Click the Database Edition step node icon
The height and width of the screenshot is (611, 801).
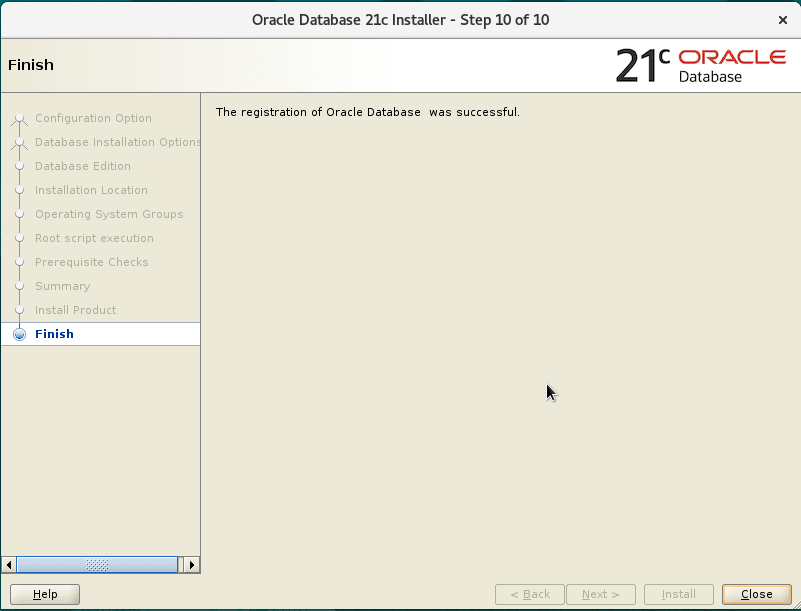tap(19, 166)
